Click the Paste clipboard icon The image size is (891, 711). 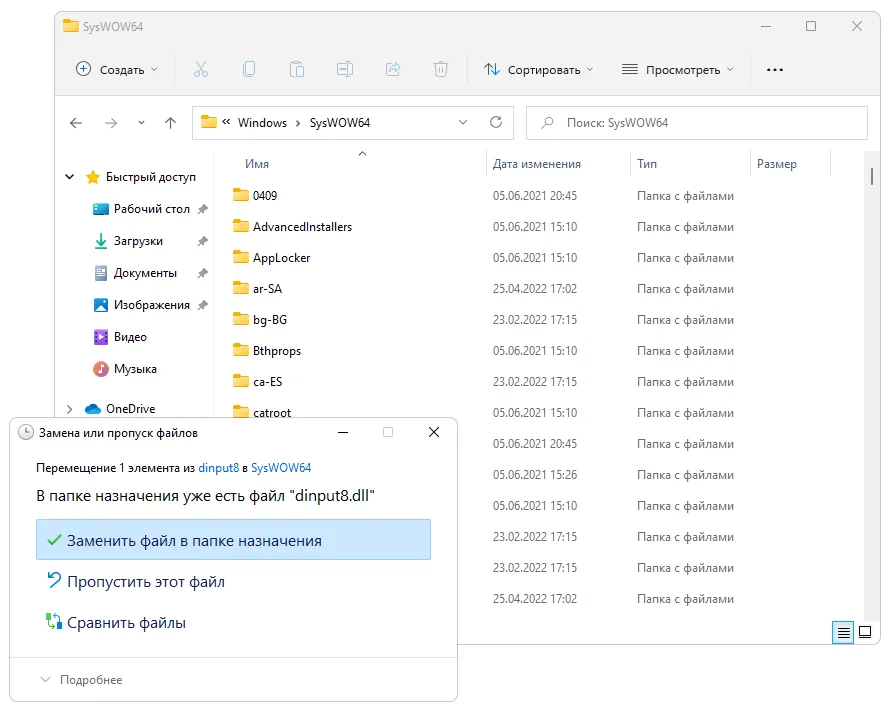click(x=297, y=70)
